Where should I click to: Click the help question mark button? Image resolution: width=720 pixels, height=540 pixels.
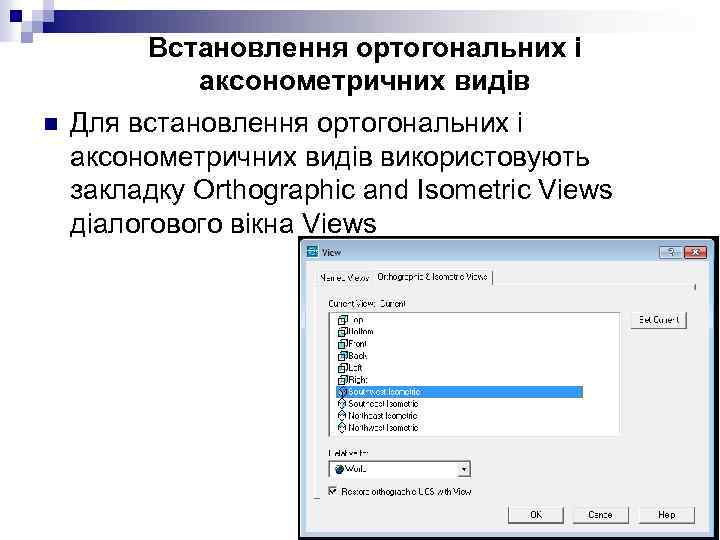tap(670, 252)
